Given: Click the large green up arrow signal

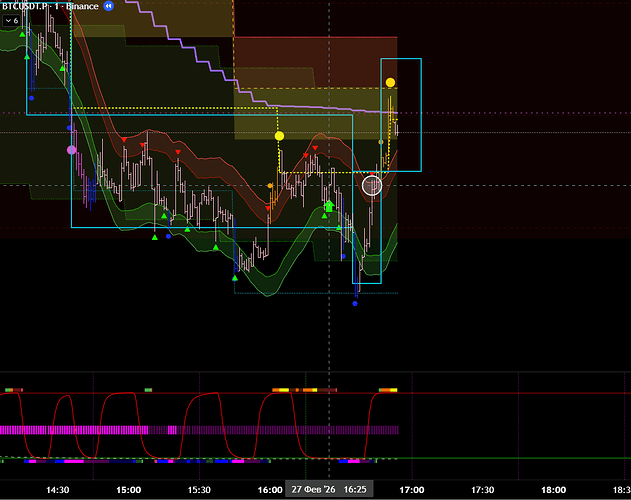Looking at the screenshot, I should (x=328, y=206).
